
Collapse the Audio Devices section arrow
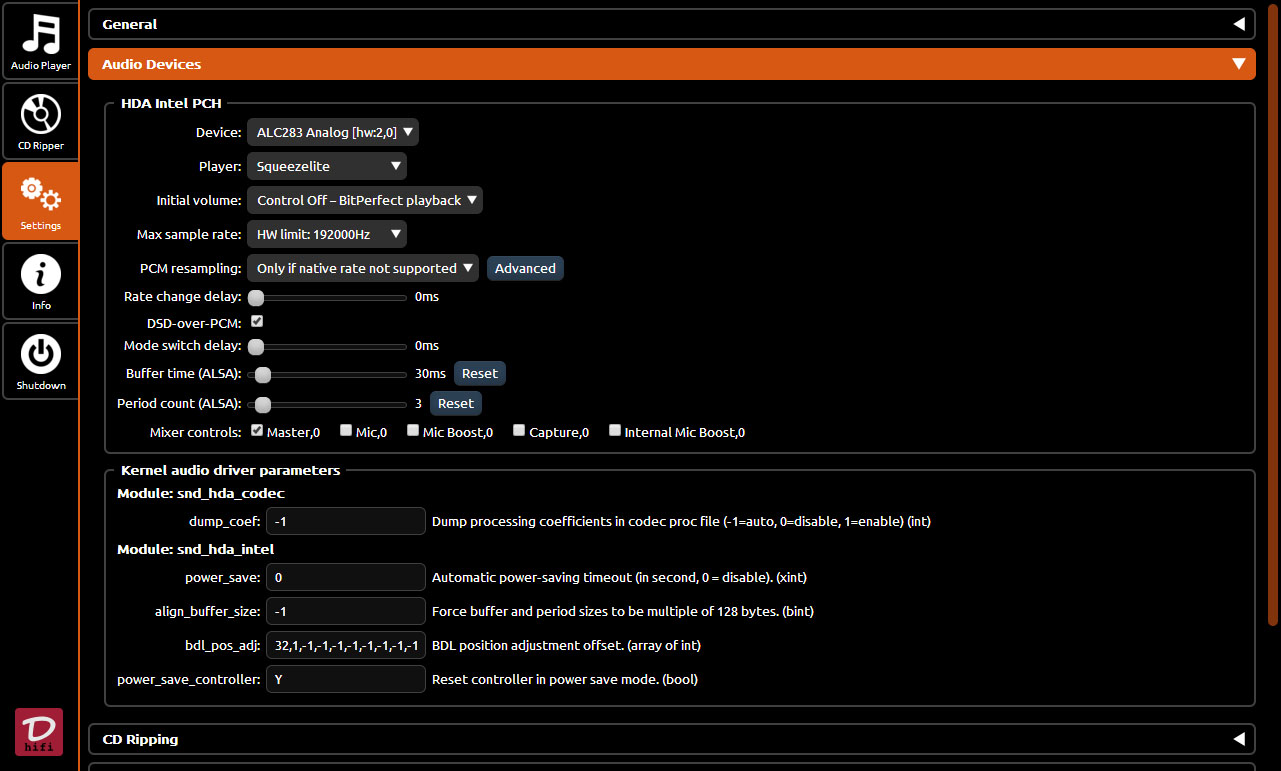pyautogui.click(x=1238, y=64)
